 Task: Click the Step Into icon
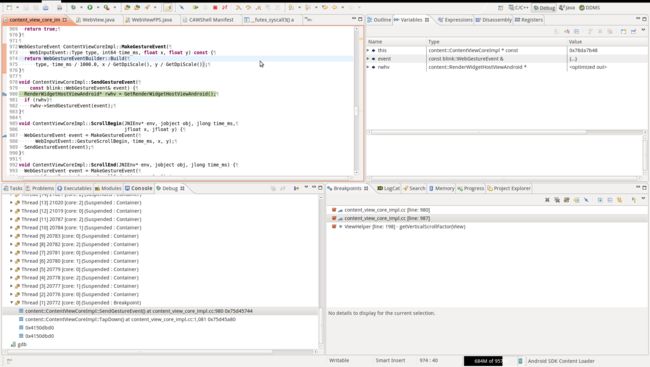tap(238, 7)
